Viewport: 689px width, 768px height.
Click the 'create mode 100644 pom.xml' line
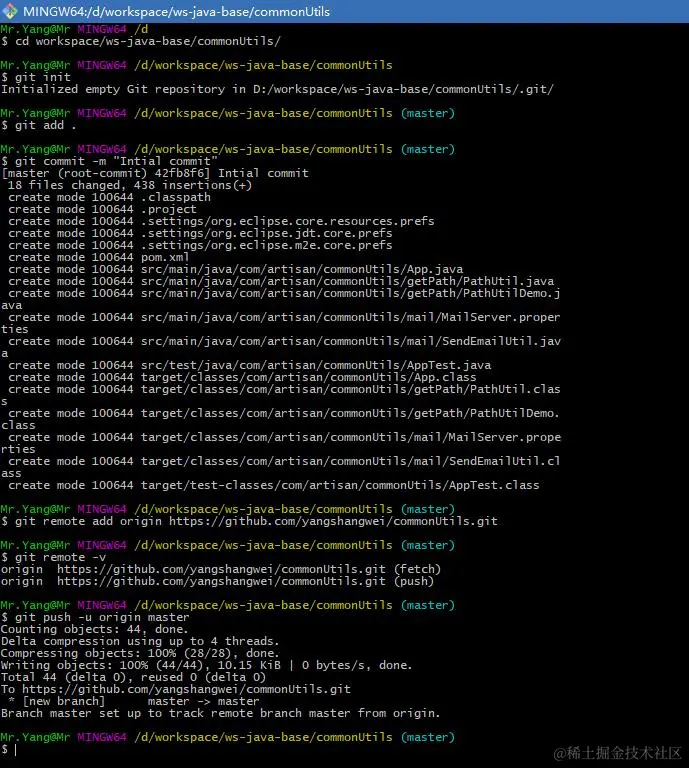pos(98,257)
